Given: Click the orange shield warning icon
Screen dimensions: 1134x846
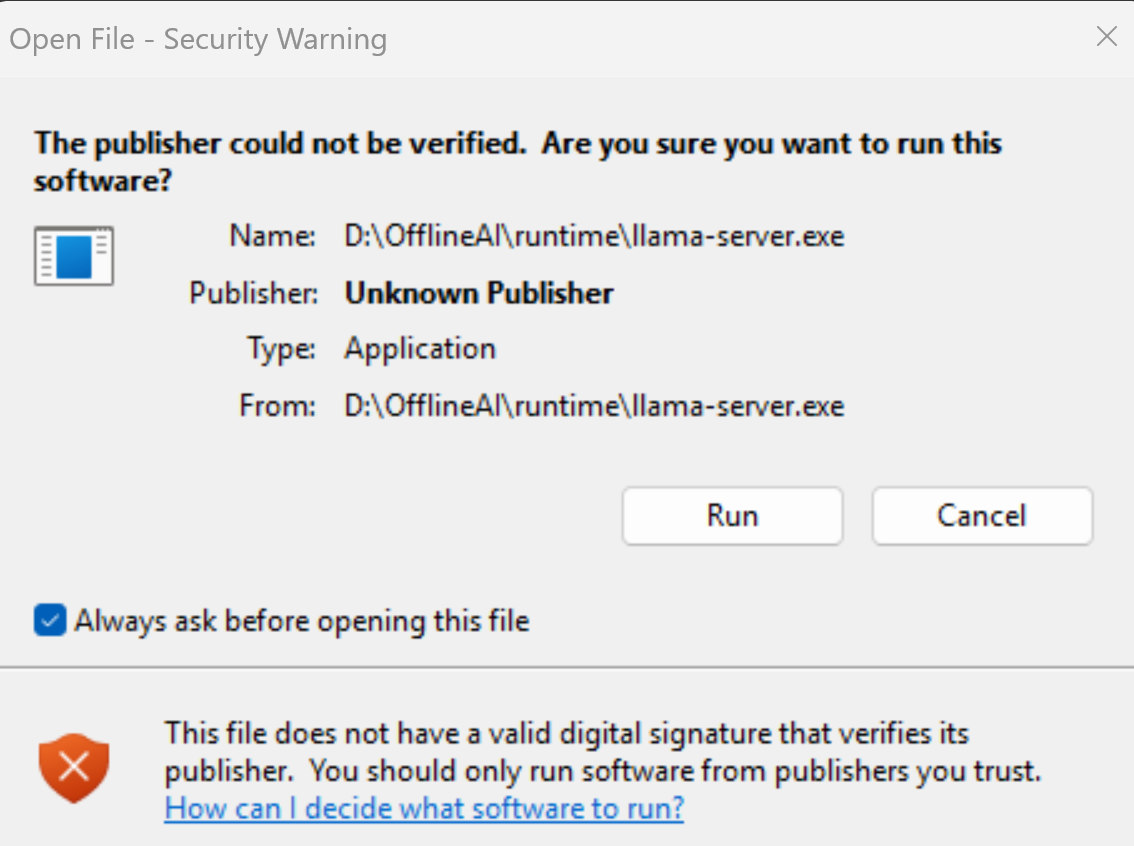Looking at the screenshot, I should [x=74, y=768].
